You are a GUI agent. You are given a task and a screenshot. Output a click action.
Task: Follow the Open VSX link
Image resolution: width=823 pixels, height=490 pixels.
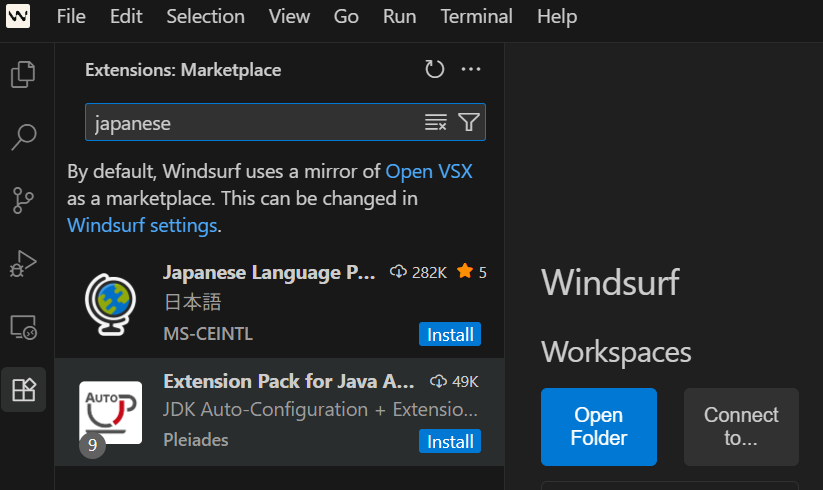click(x=429, y=172)
